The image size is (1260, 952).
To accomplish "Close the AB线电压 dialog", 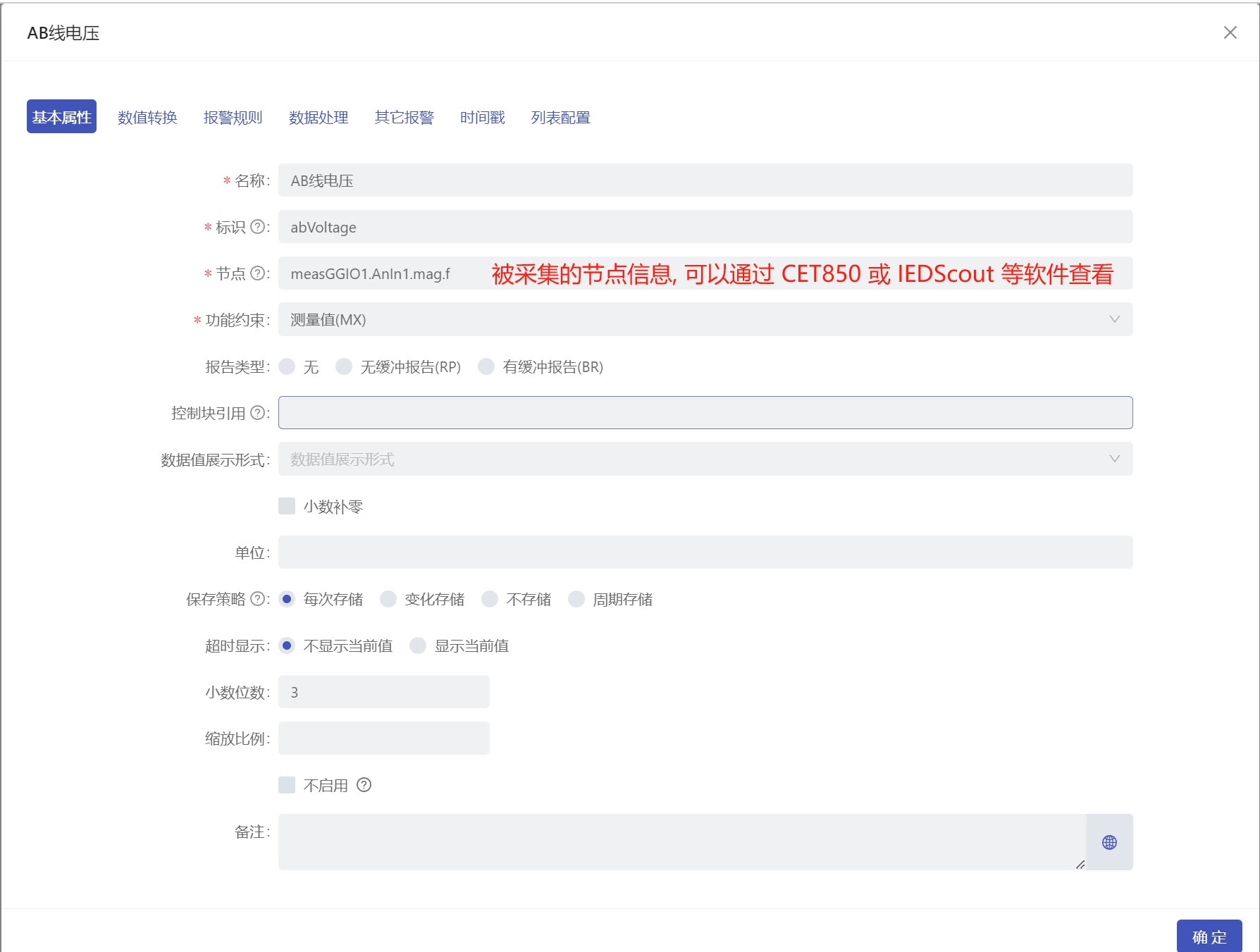I will click(1230, 32).
